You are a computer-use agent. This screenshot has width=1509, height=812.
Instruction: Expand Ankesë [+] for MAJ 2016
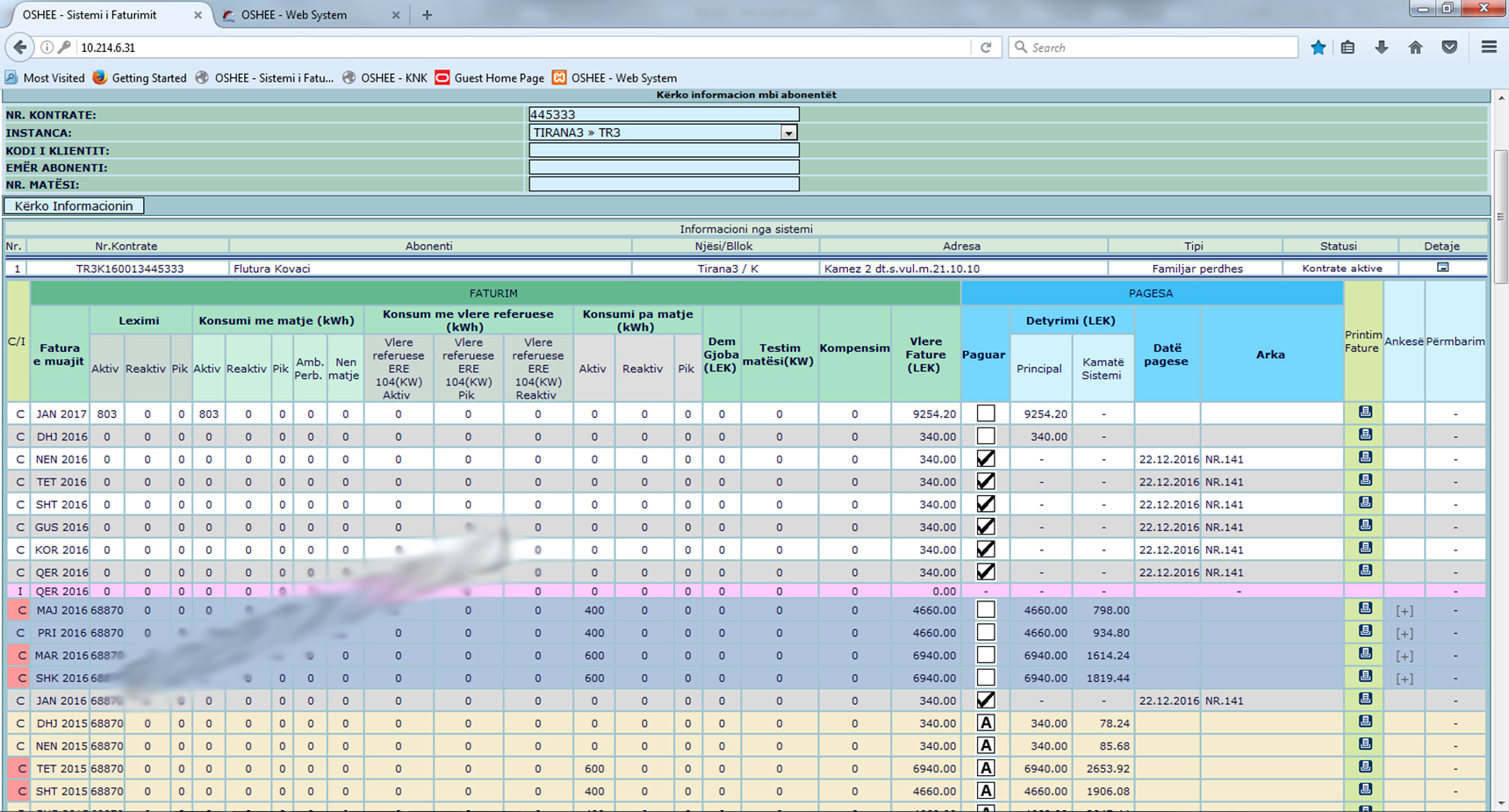coord(1405,611)
